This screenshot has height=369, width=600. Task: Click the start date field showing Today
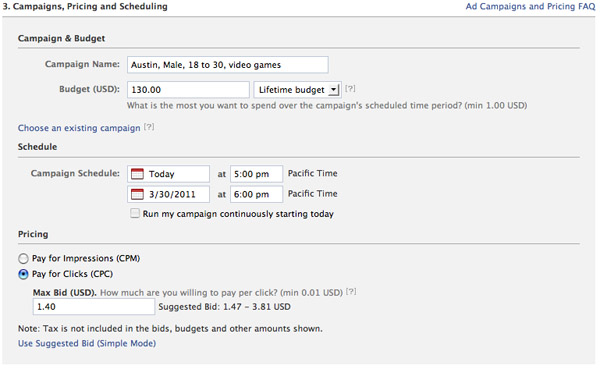click(168, 174)
